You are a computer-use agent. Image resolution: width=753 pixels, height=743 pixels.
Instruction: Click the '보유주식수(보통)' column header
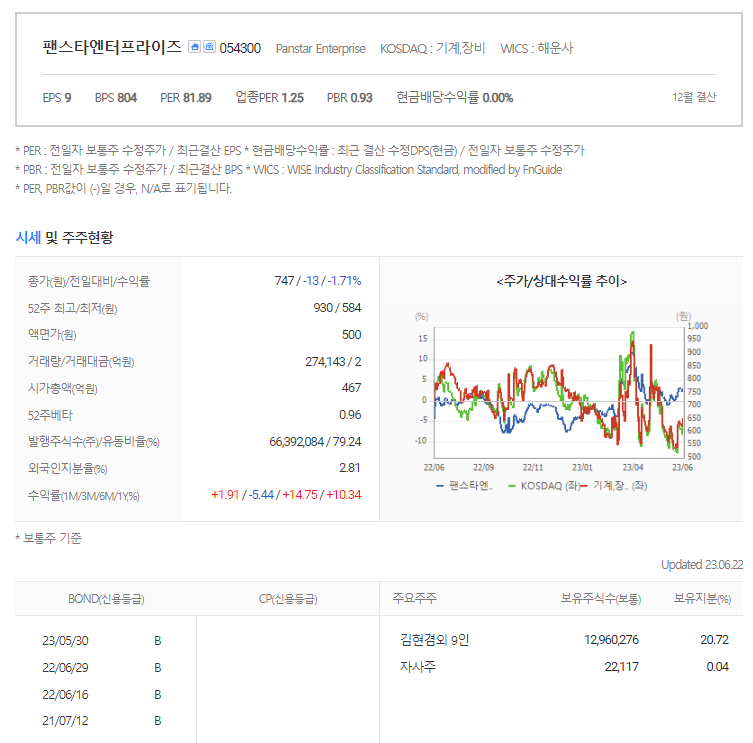point(601,598)
